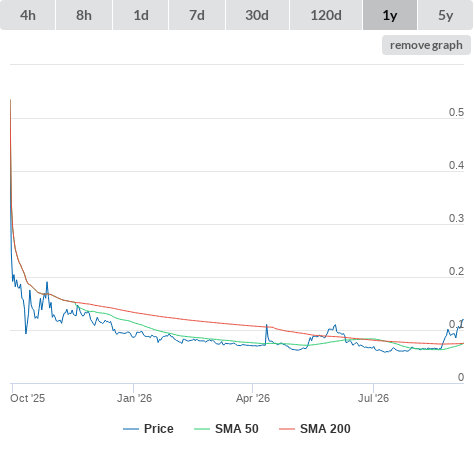Click the Oct '25 axis label
This screenshot has width=474, height=455.
click(x=28, y=398)
